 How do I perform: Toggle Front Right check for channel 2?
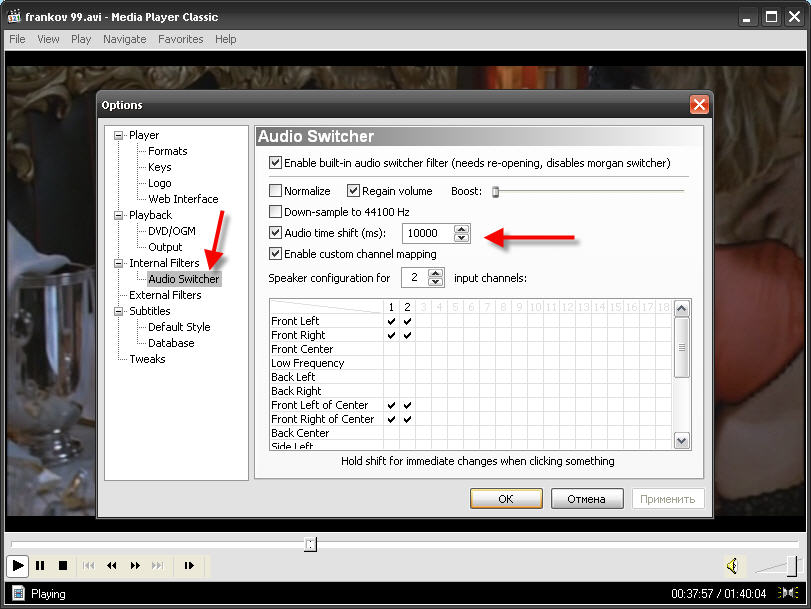point(408,335)
